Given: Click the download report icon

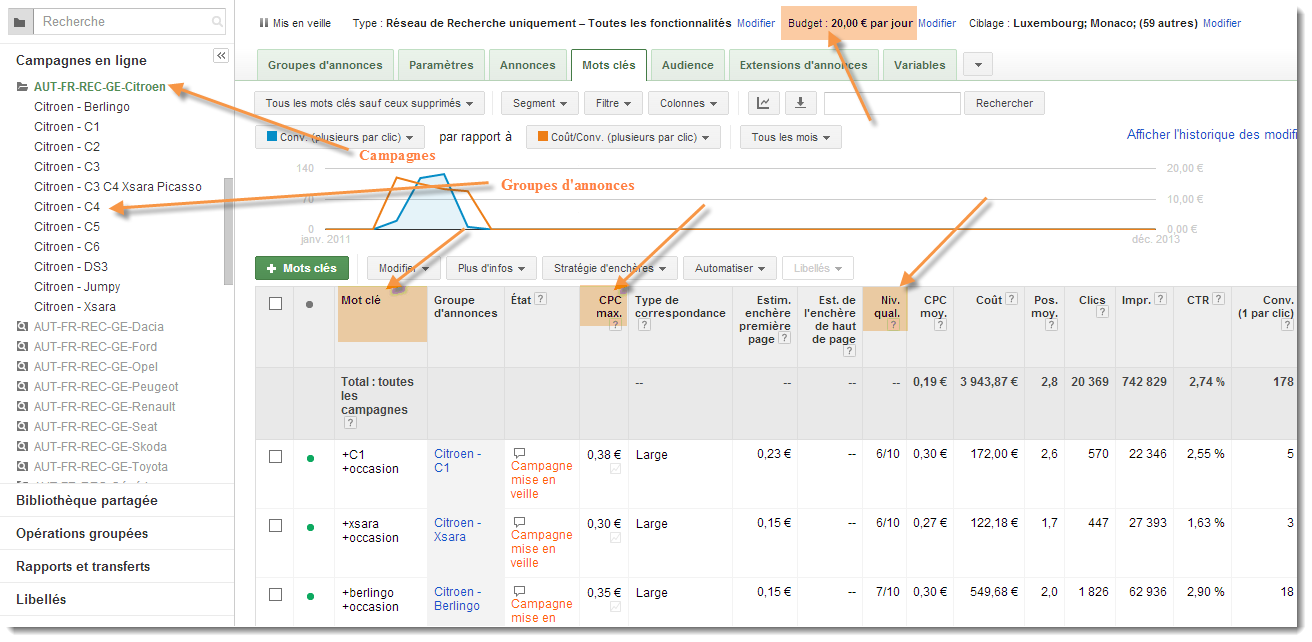Looking at the screenshot, I should coord(800,103).
